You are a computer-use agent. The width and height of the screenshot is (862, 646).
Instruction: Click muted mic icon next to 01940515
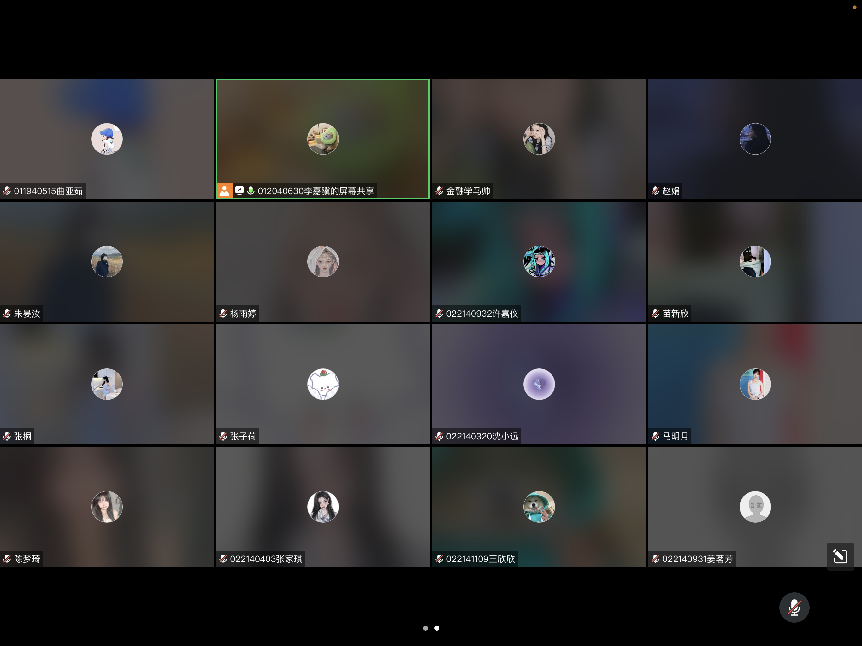(7, 190)
